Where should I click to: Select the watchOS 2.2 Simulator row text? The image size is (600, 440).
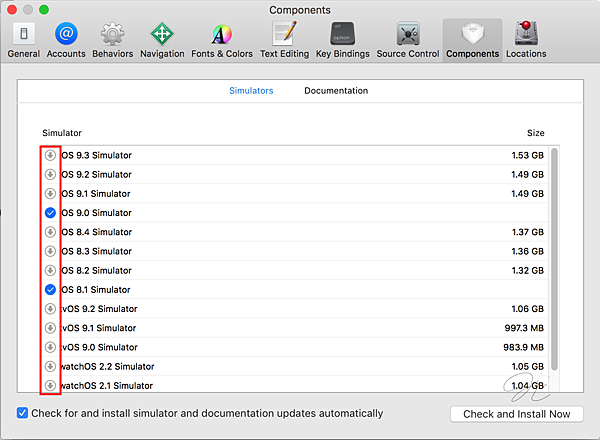(x=108, y=366)
